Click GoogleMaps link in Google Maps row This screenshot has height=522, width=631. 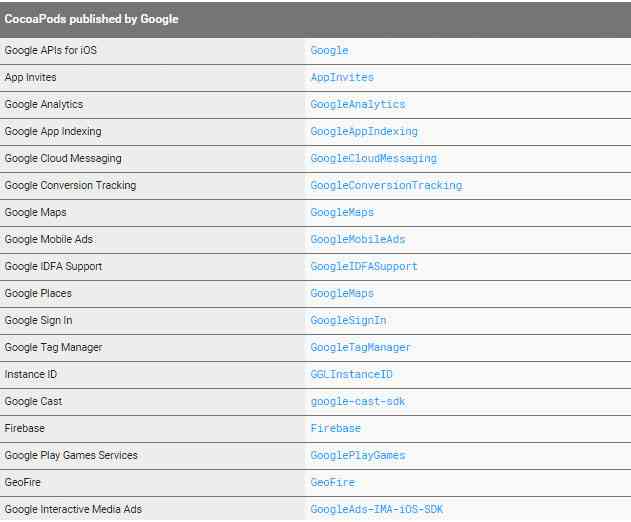coord(342,213)
